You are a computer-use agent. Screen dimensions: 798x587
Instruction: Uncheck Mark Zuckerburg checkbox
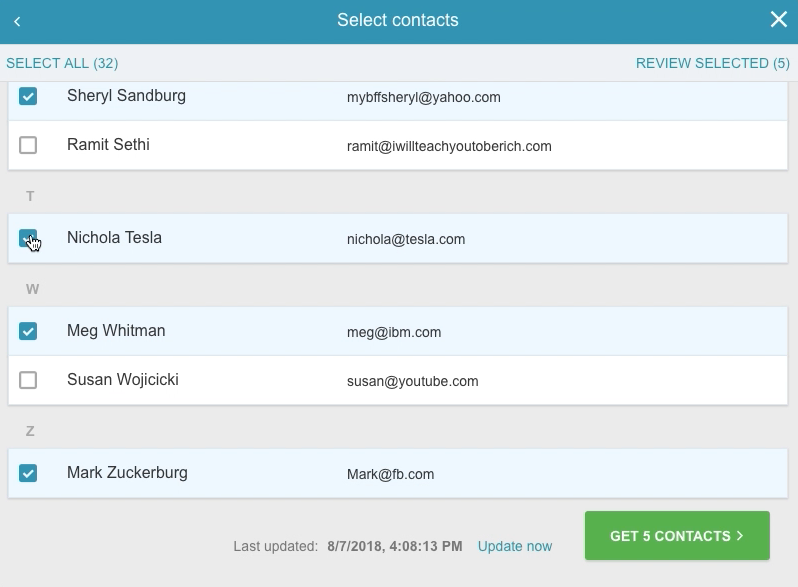coord(28,473)
